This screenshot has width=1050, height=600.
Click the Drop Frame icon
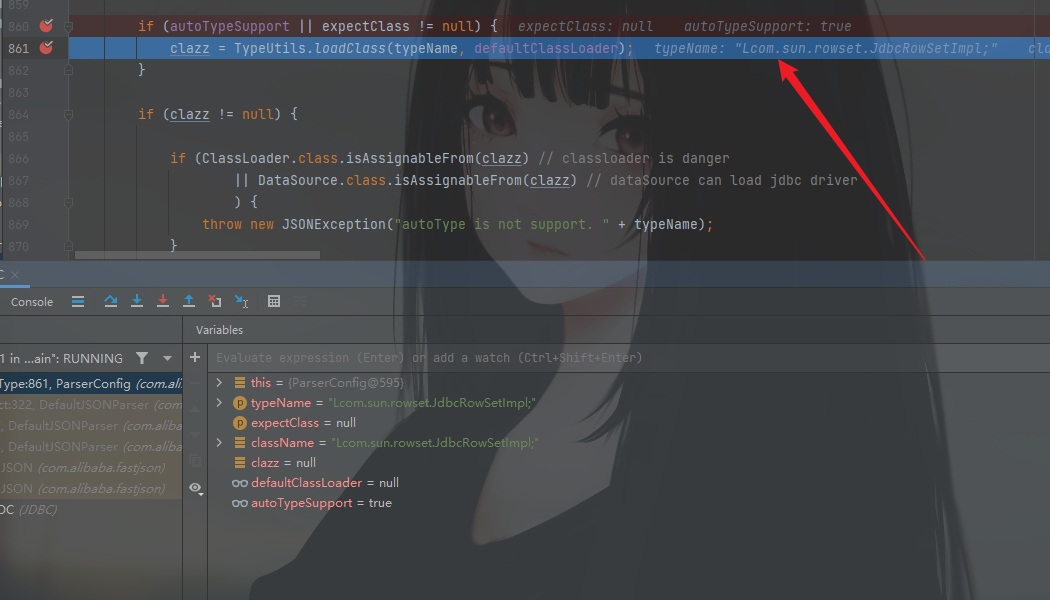215,301
